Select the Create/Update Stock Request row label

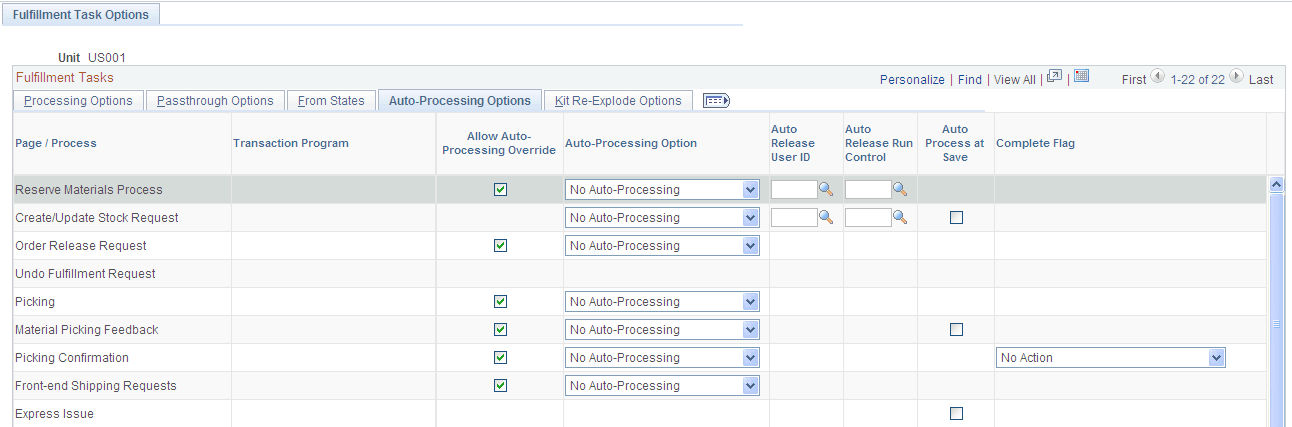coord(96,217)
